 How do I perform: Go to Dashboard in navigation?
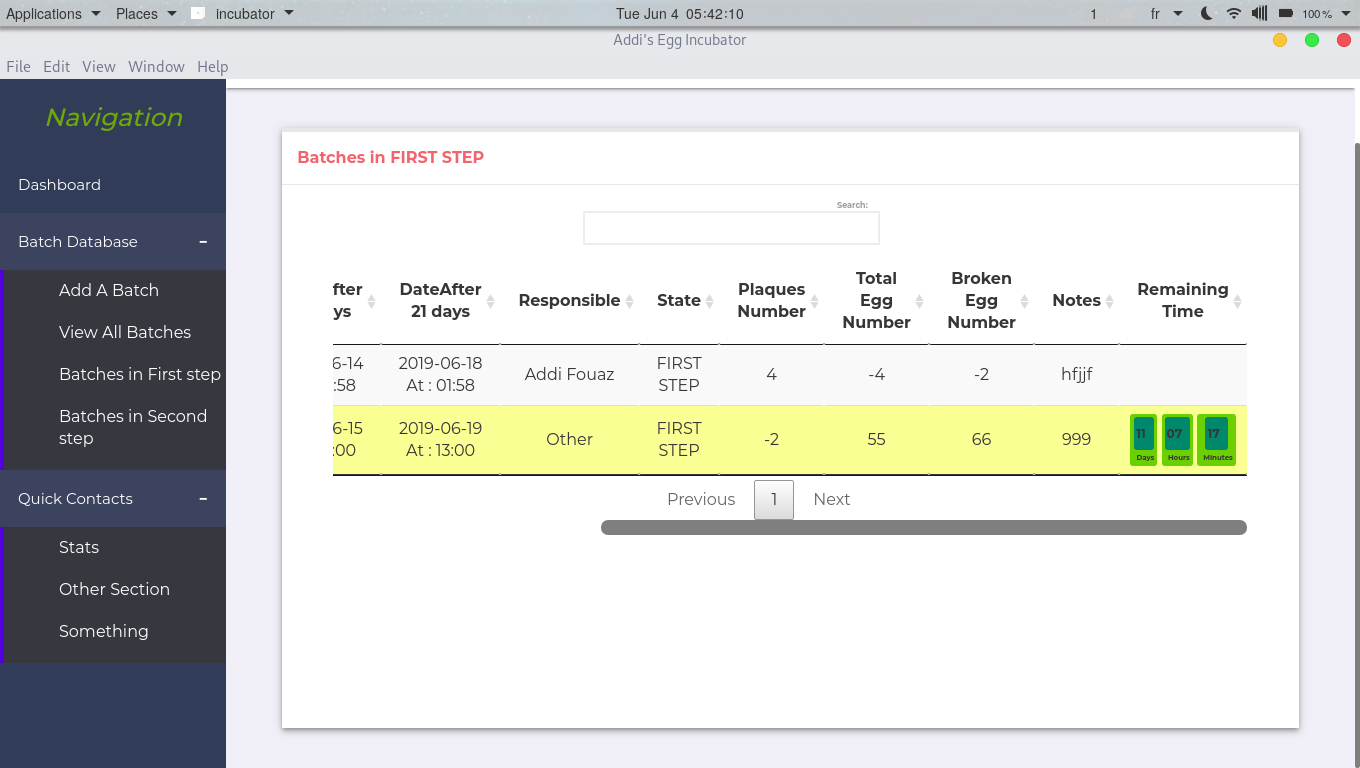[59, 184]
